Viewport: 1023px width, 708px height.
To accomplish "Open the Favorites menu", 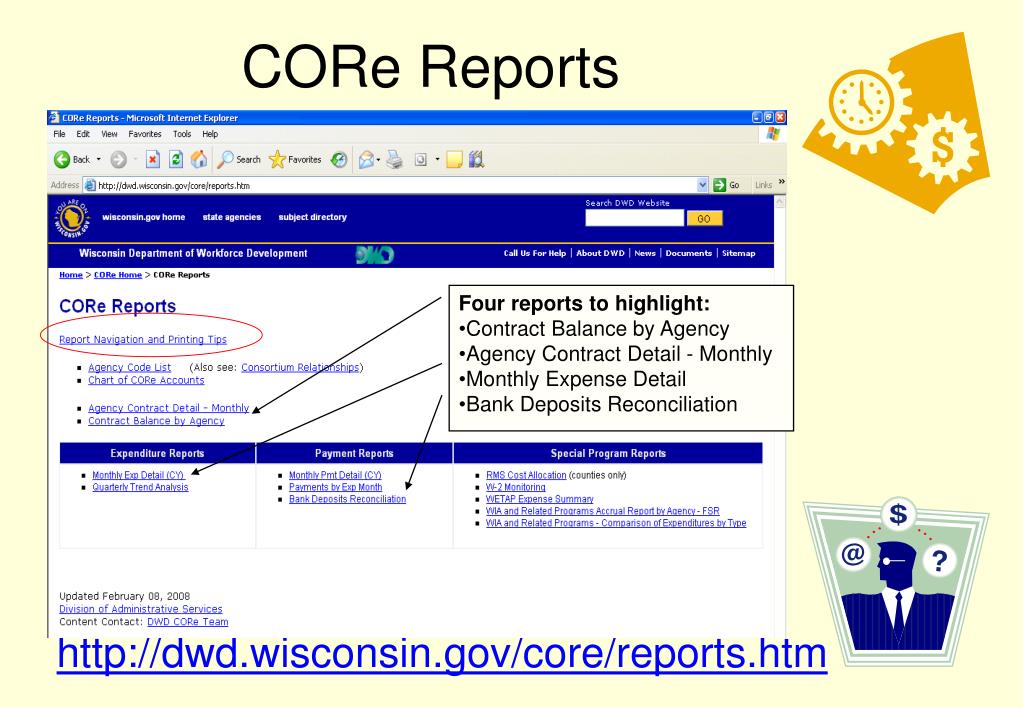I will (x=145, y=134).
